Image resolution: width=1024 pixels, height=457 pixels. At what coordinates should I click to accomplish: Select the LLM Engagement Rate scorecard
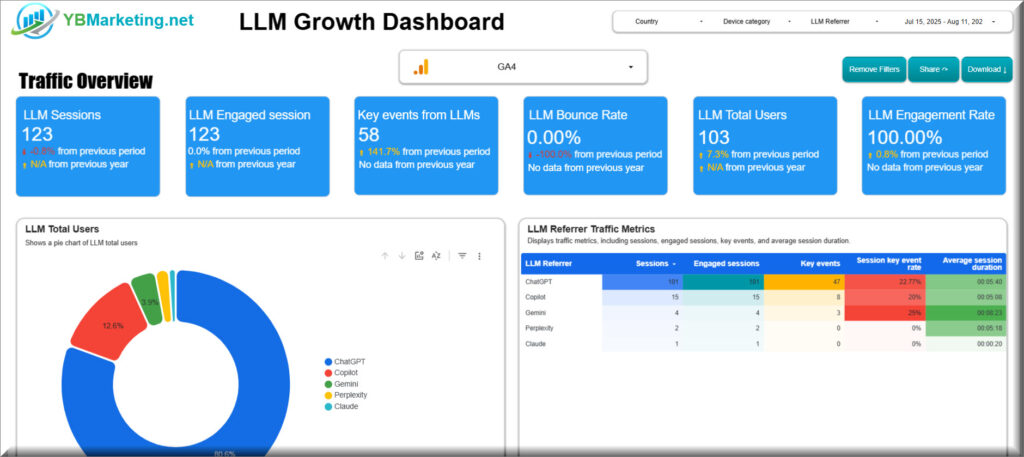(934, 146)
